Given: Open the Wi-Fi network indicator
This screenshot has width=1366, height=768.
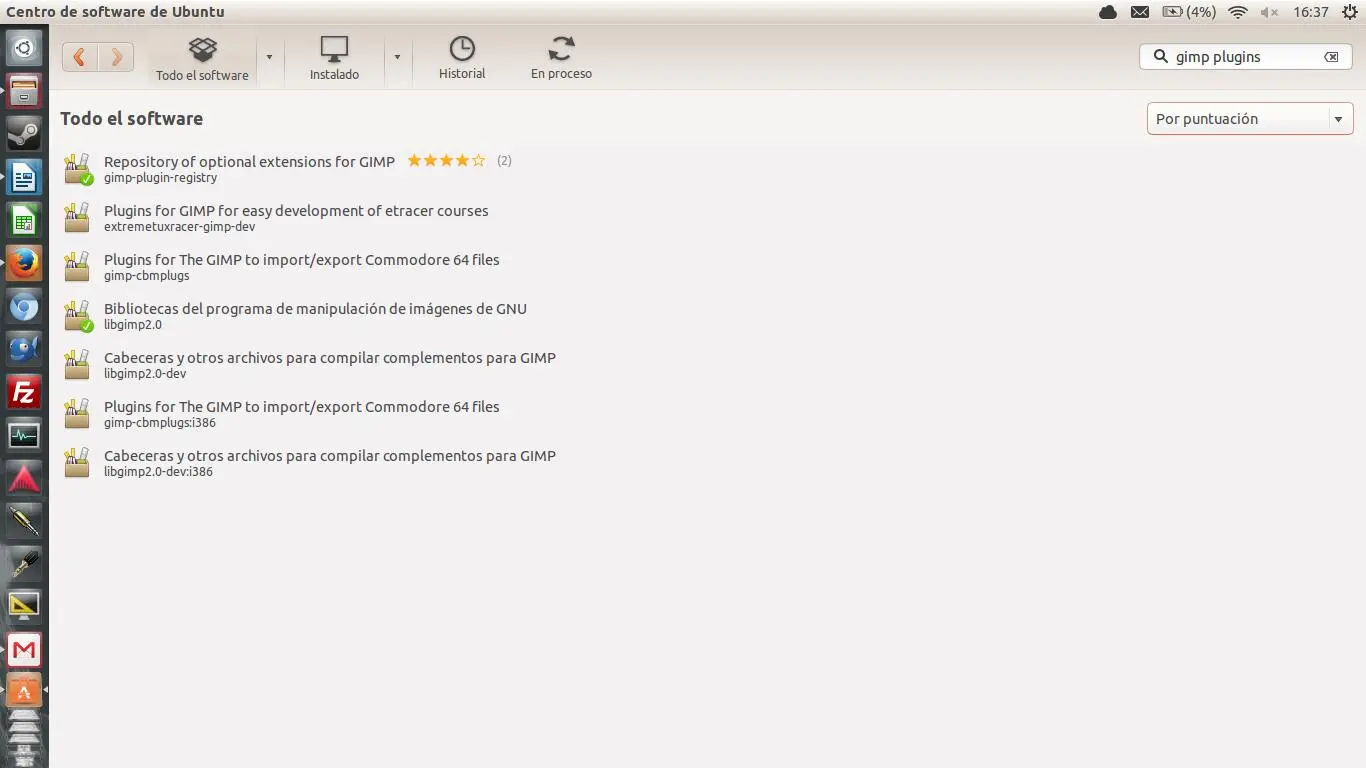Looking at the screenshot, I should (1238, 12).
